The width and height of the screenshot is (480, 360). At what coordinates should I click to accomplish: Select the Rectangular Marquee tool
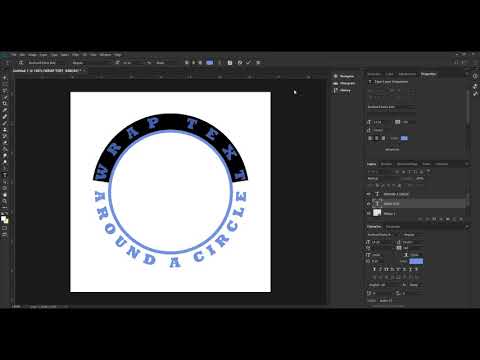pyautogui.click(x=5, y=84)
